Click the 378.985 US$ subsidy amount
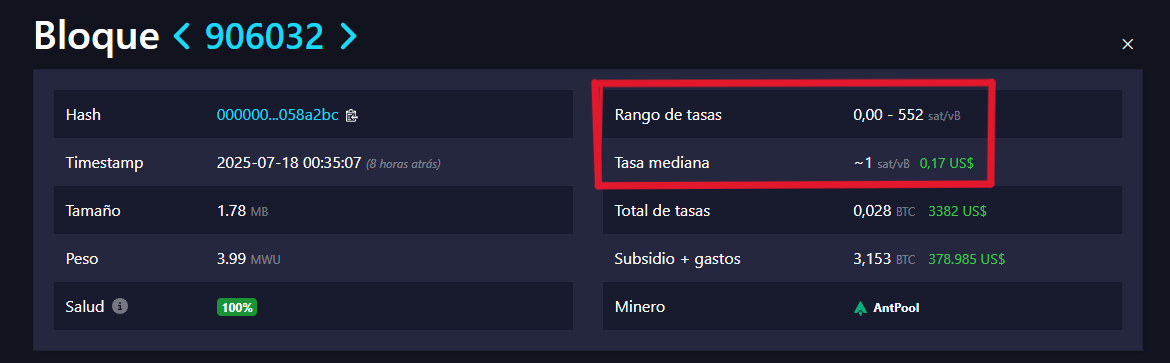1170x363 pixels. [966, 259]
